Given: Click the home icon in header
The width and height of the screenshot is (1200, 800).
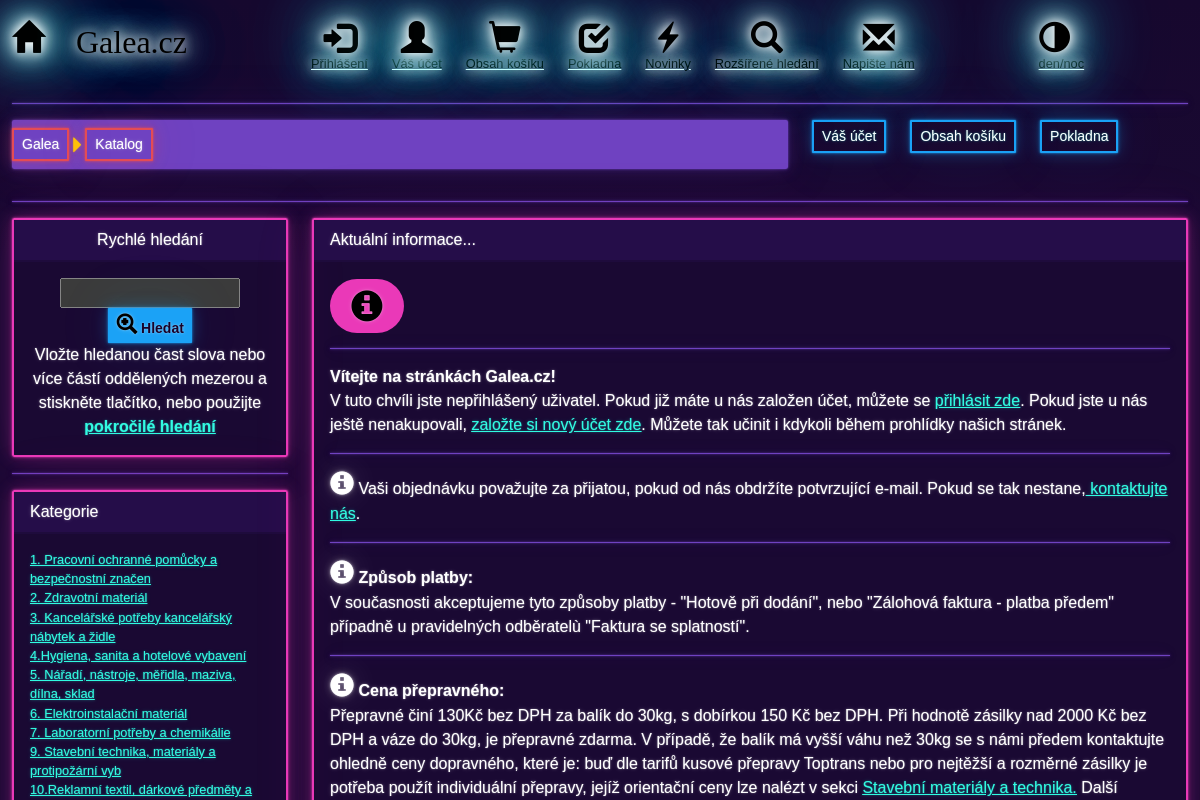Looking at the screenshot, I should pos(29,38).
